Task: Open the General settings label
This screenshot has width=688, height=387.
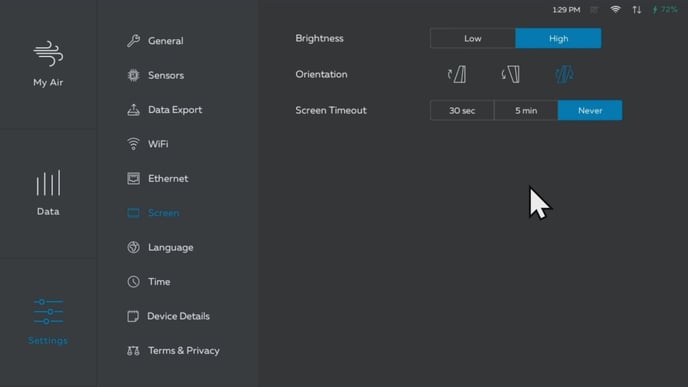Action: click(165, 41)
